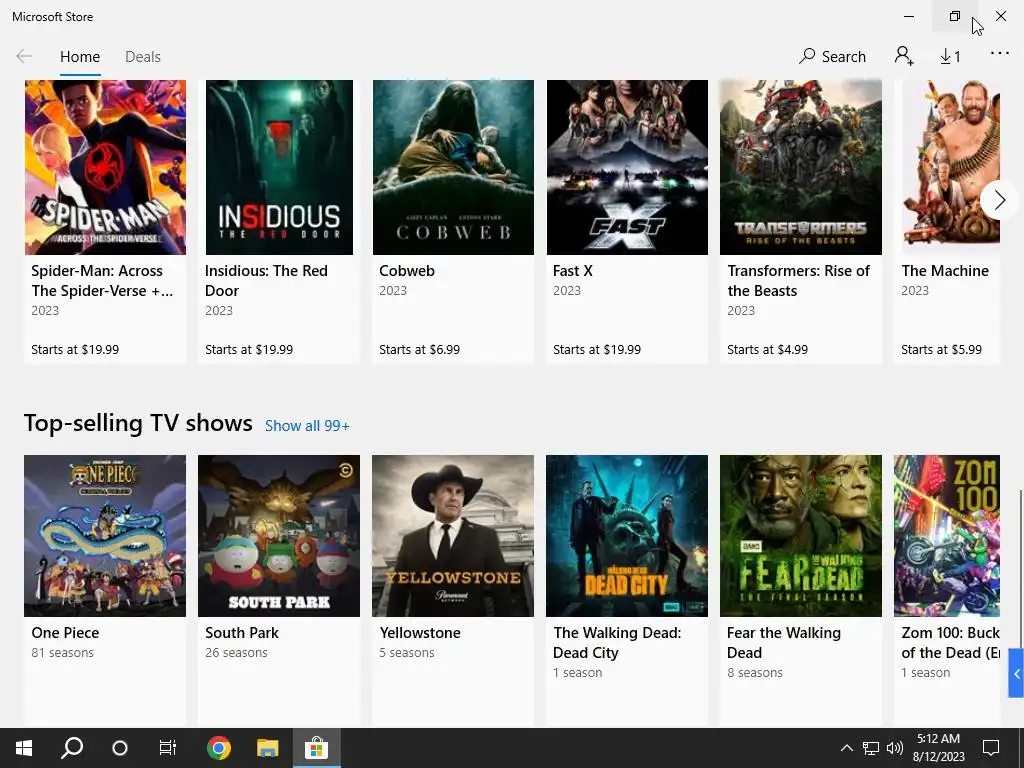
Task: Open downloads and updates icon
Action: [x=950, y=57]
